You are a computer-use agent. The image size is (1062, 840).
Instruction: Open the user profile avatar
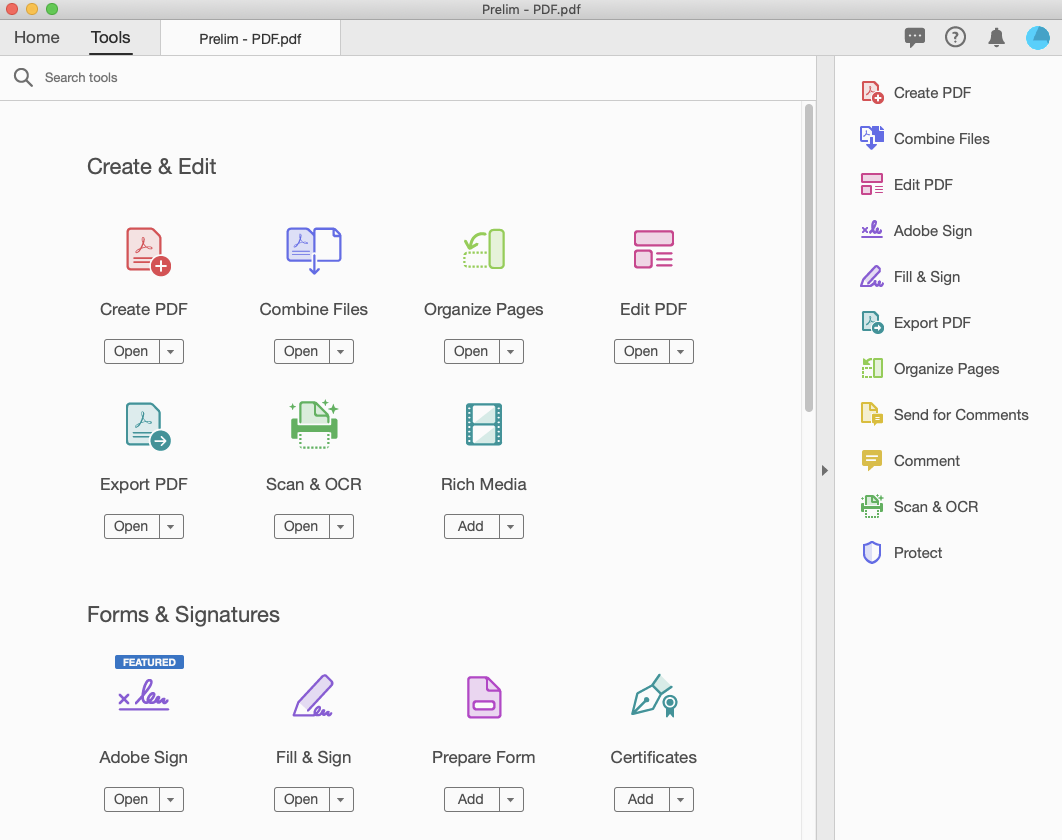pyautogui.click(x=1038, y=38)
